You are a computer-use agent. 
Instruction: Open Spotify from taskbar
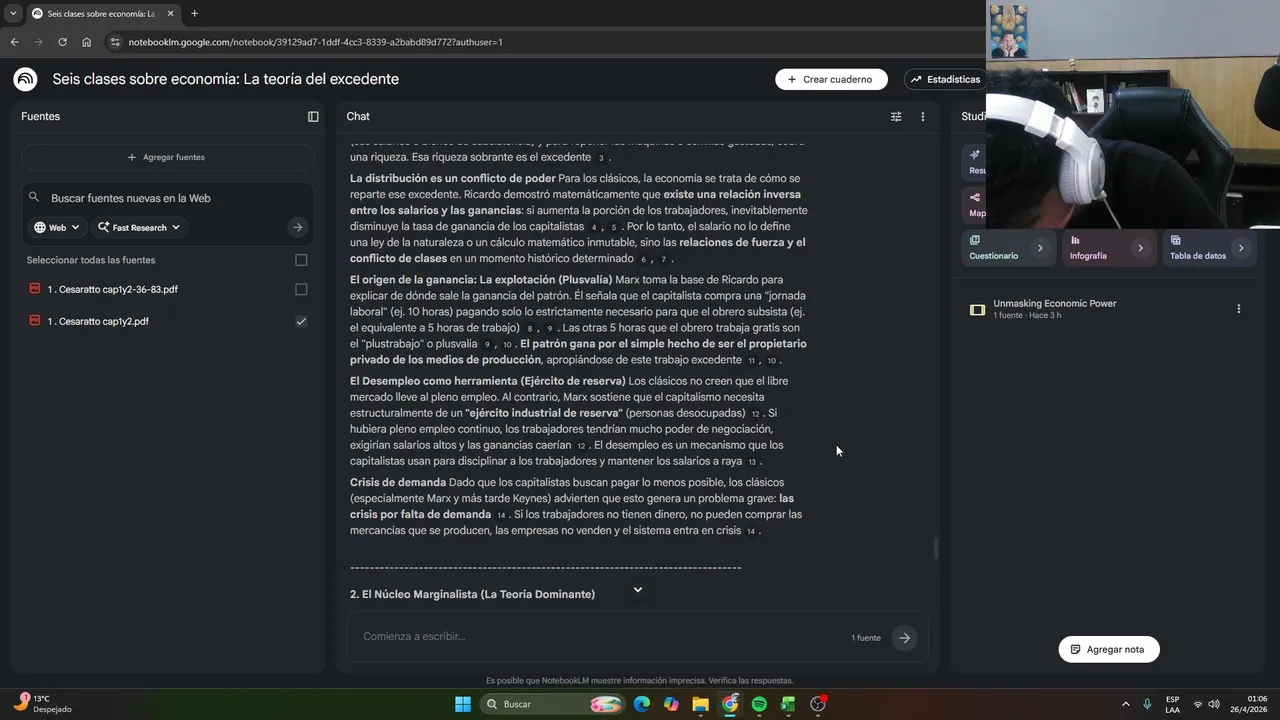(759, 704)
